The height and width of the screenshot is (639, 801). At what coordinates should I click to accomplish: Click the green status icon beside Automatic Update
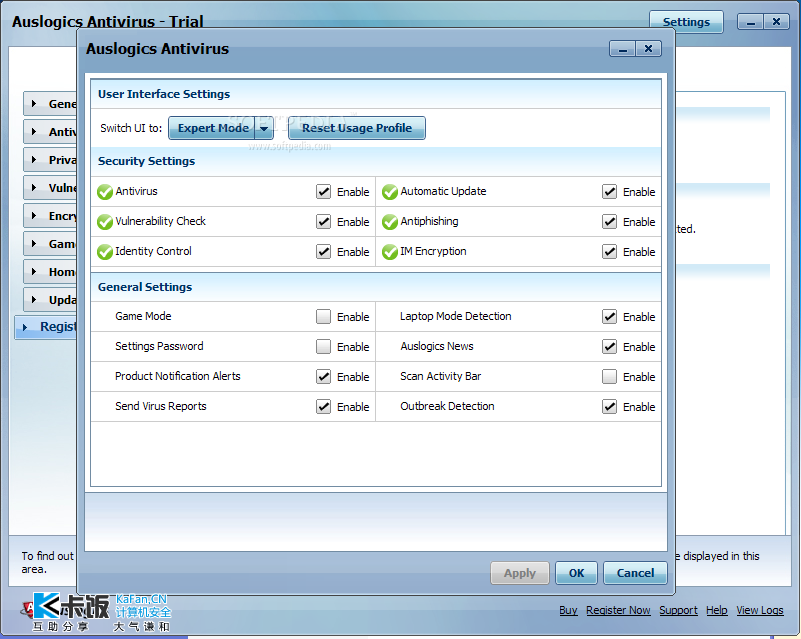point(390,192)
